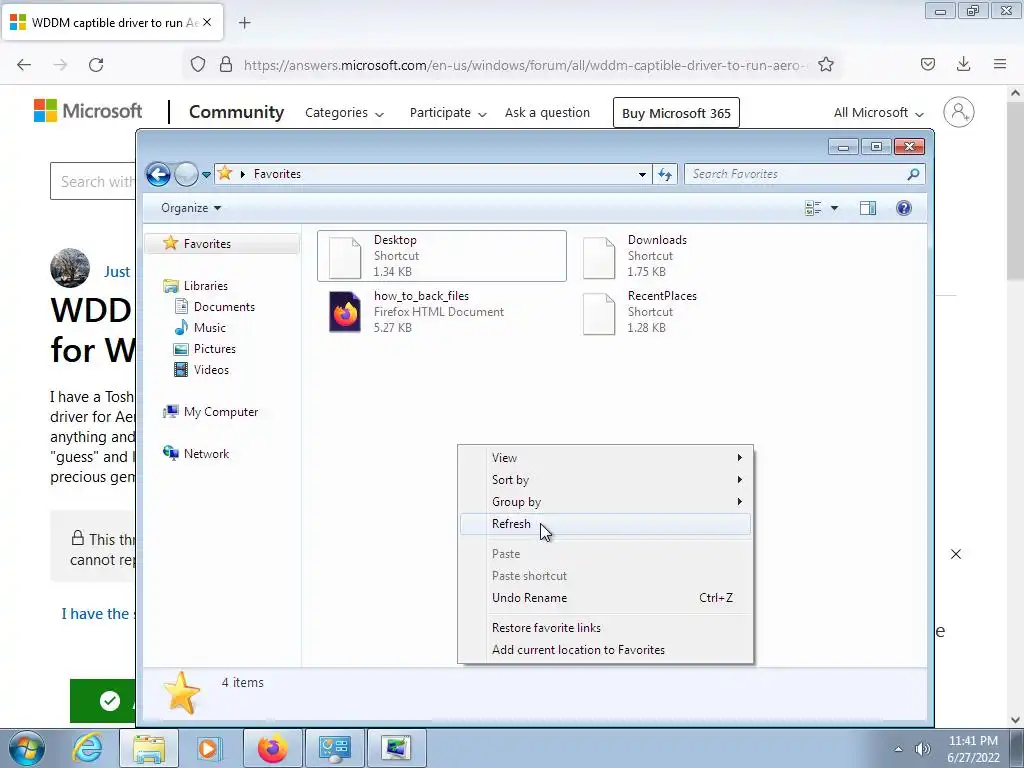Screen dimensions: 1024x768
Task: Expand the address bar history dropdown
Action: click(642, 174)
